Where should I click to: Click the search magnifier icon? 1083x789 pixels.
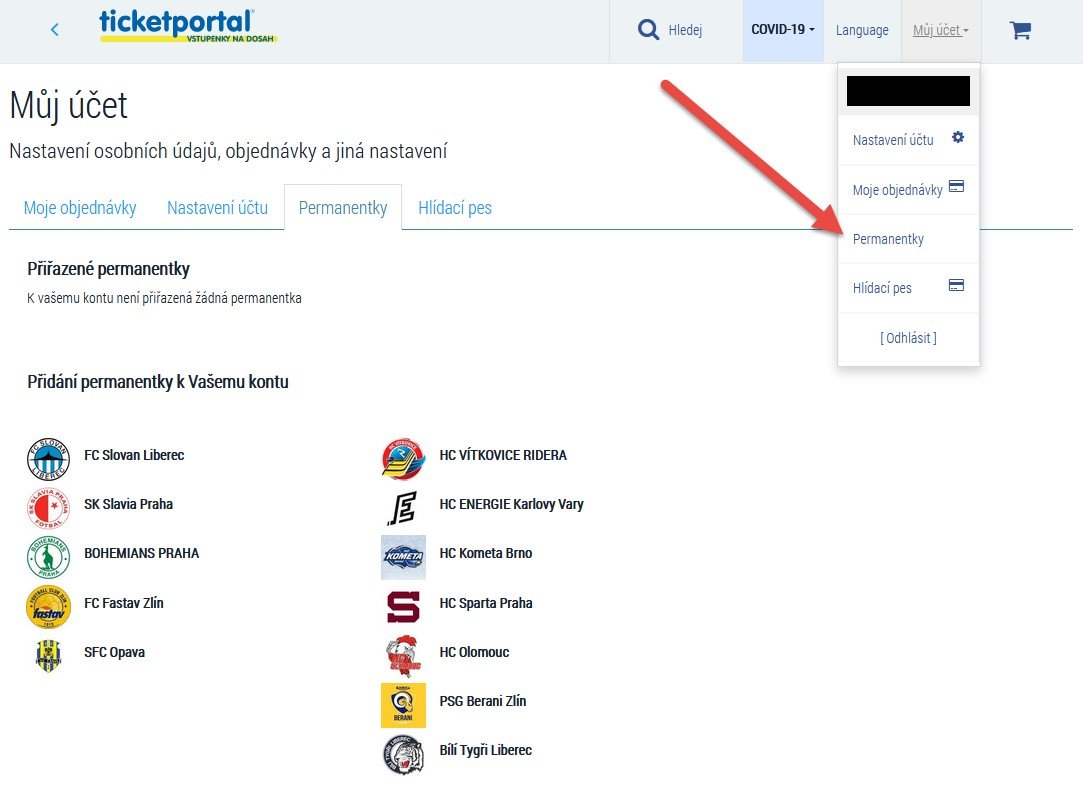[x=648, y=30]
